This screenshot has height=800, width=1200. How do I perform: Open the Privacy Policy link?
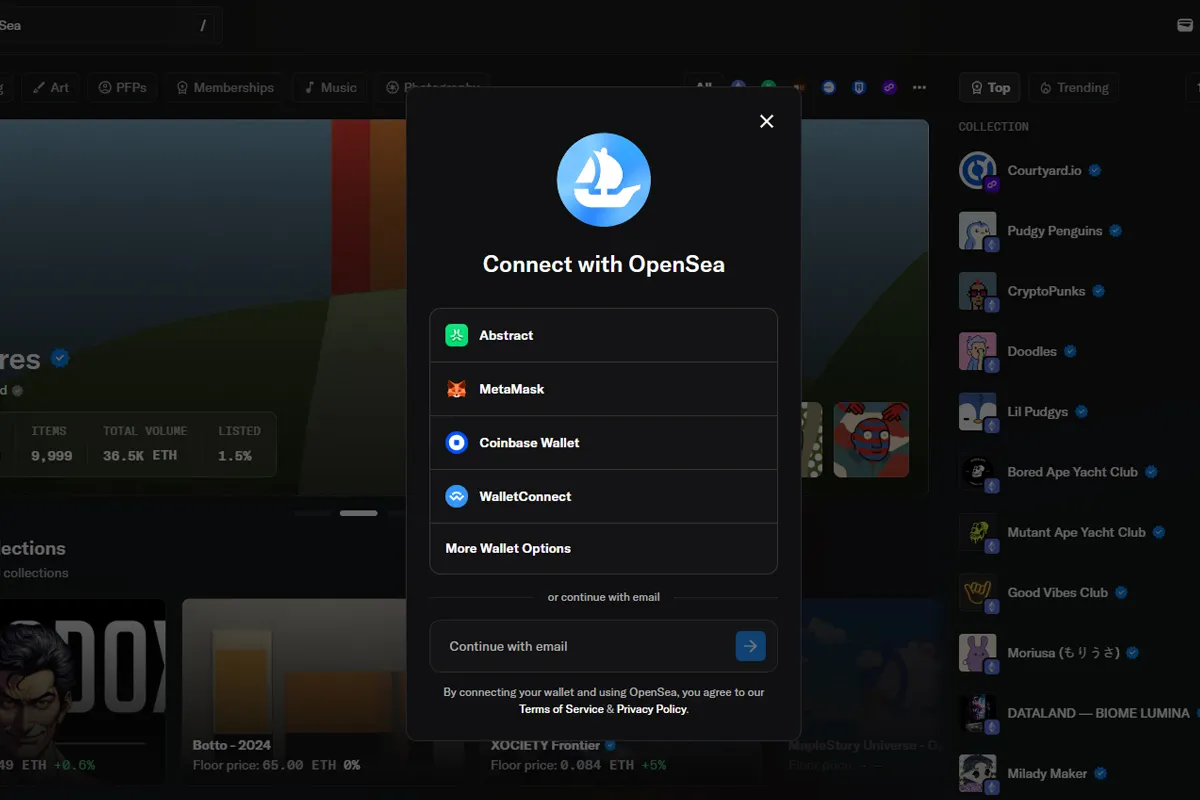652,709
